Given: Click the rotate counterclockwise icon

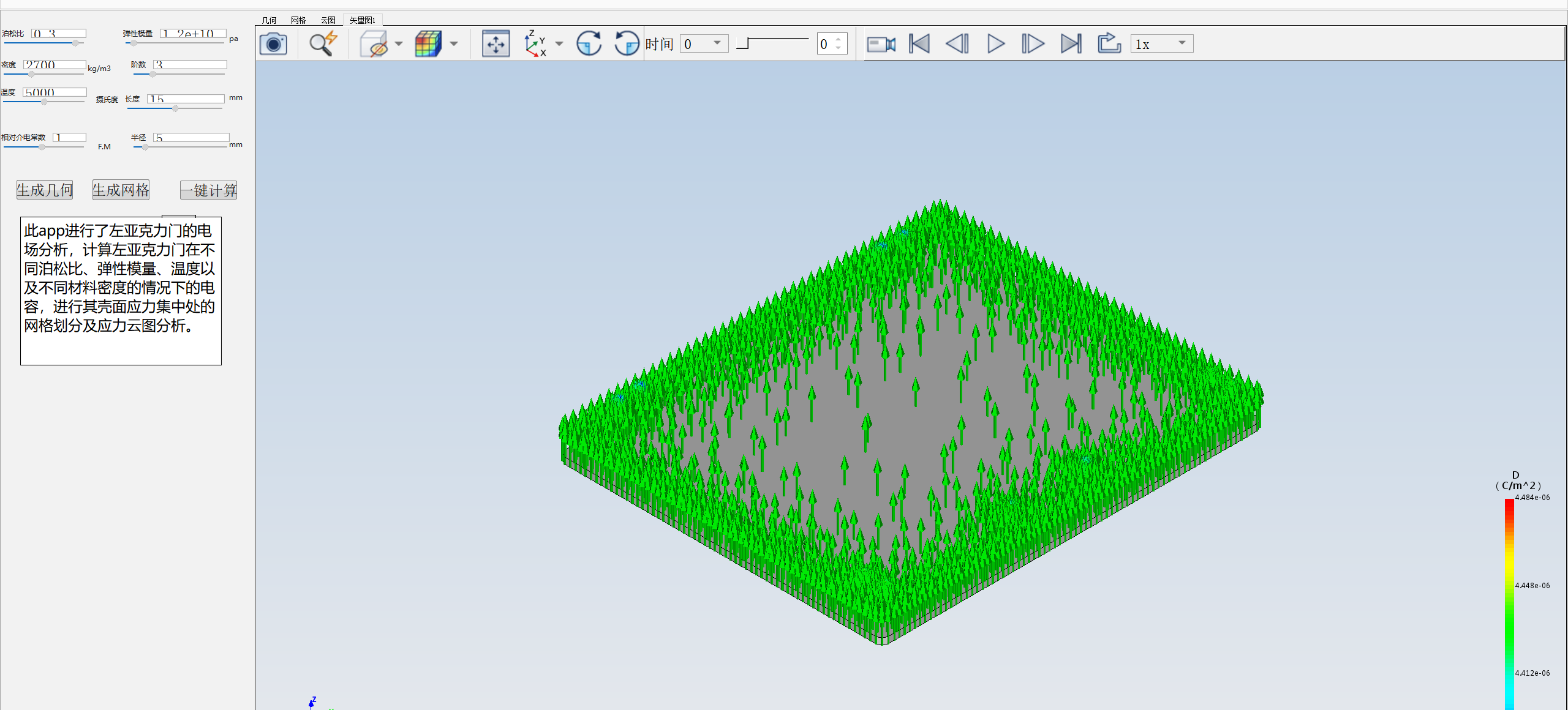Looking at the screenshot, I should click(x=627, y=44).
